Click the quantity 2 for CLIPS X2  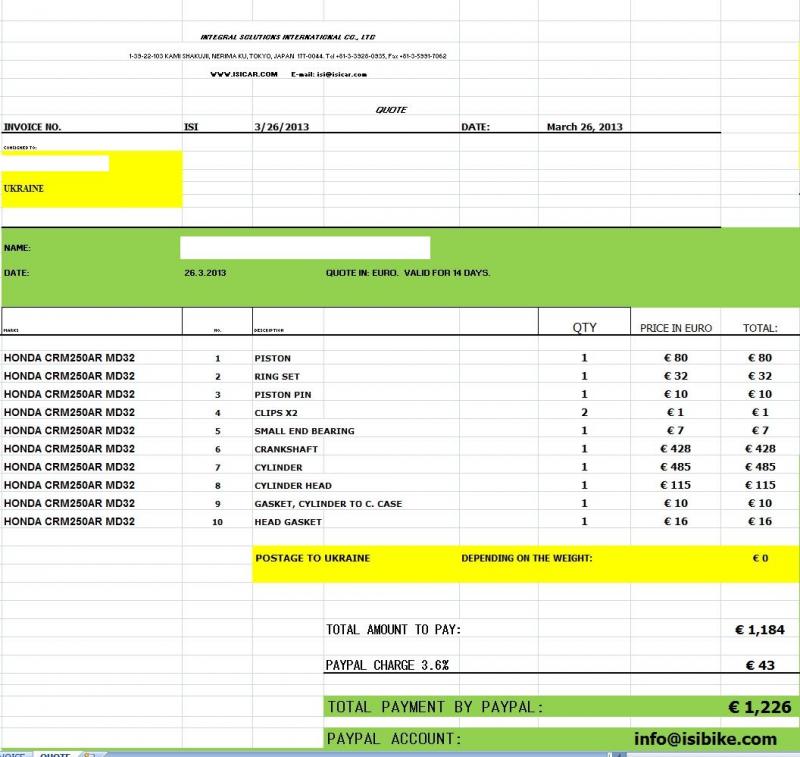click(584, 412)
